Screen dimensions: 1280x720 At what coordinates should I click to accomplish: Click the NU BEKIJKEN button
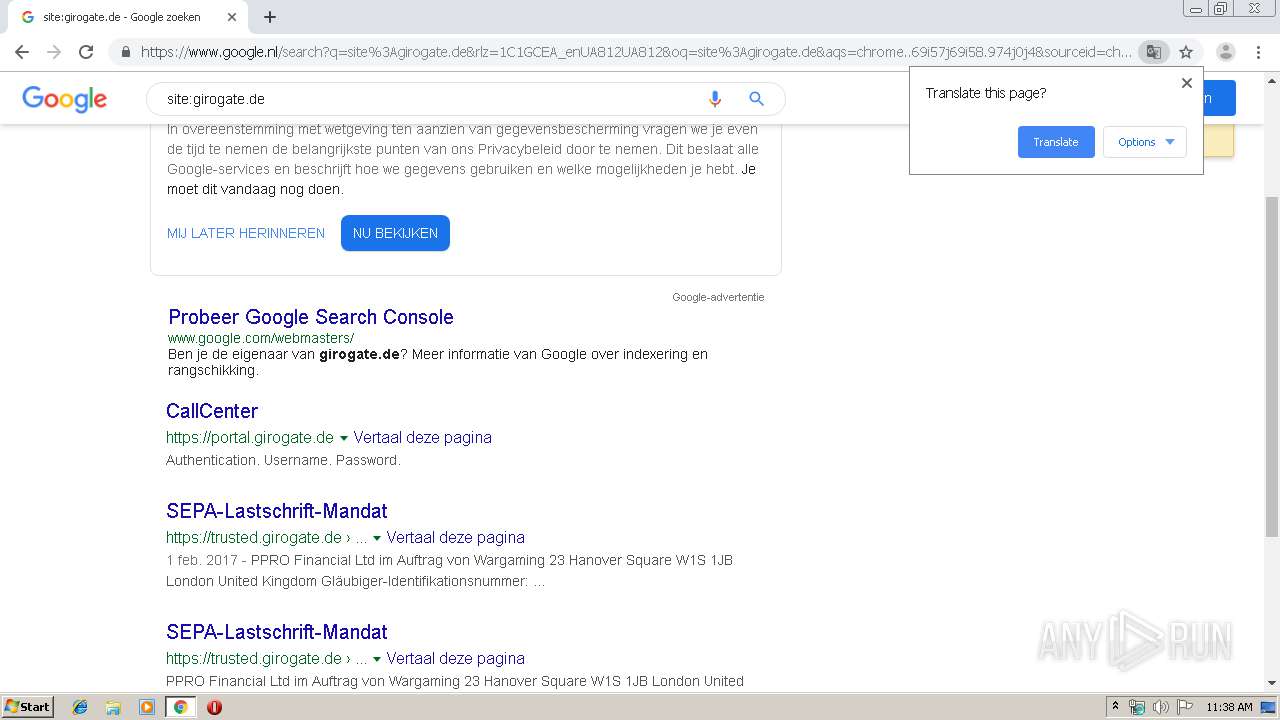coord(395,233)
